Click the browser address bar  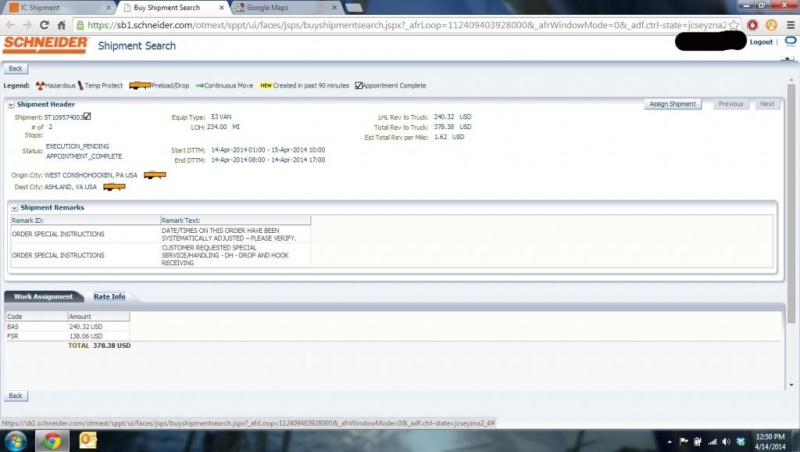point(400,24)
